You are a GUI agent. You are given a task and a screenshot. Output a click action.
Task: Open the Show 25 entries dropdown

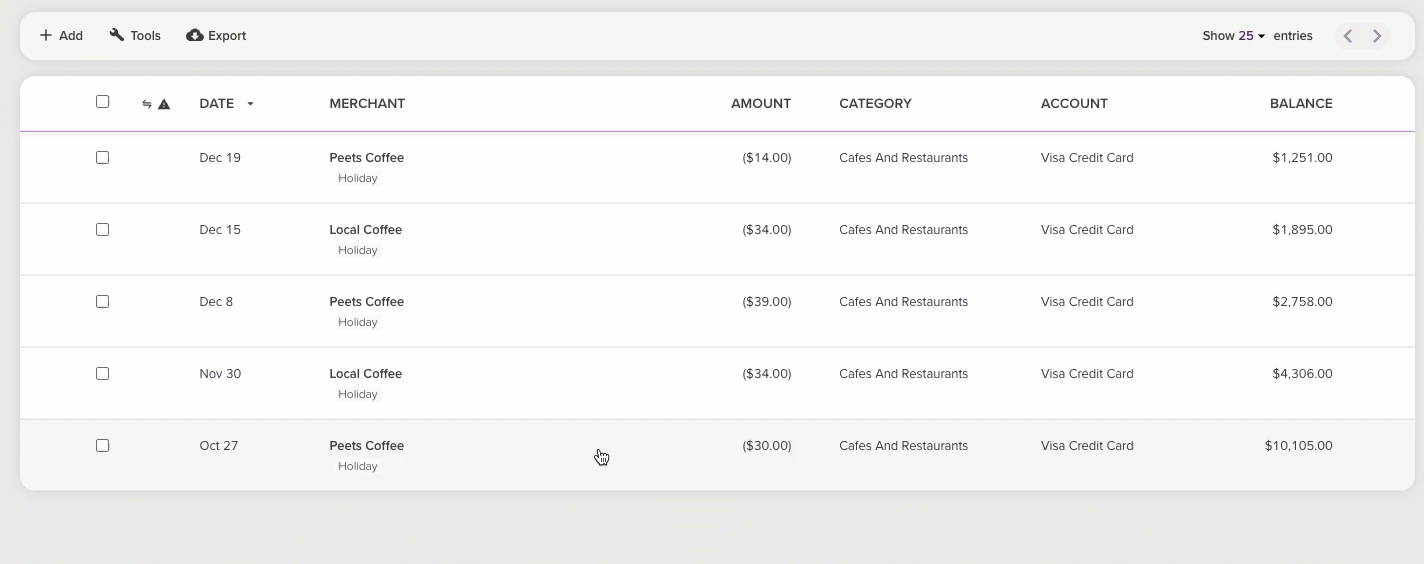click(x=1246, y=36)
